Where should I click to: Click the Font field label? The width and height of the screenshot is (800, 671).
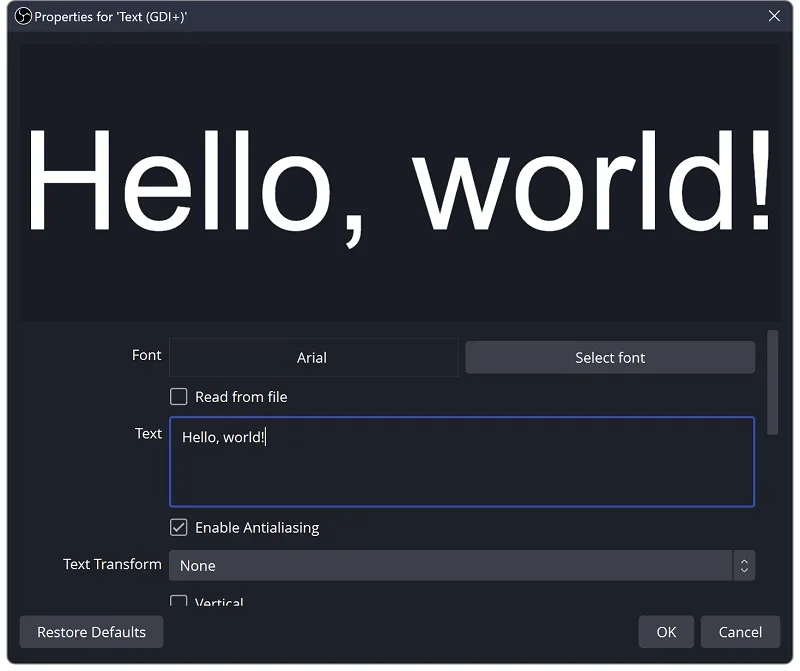click(x=146, y=355)
